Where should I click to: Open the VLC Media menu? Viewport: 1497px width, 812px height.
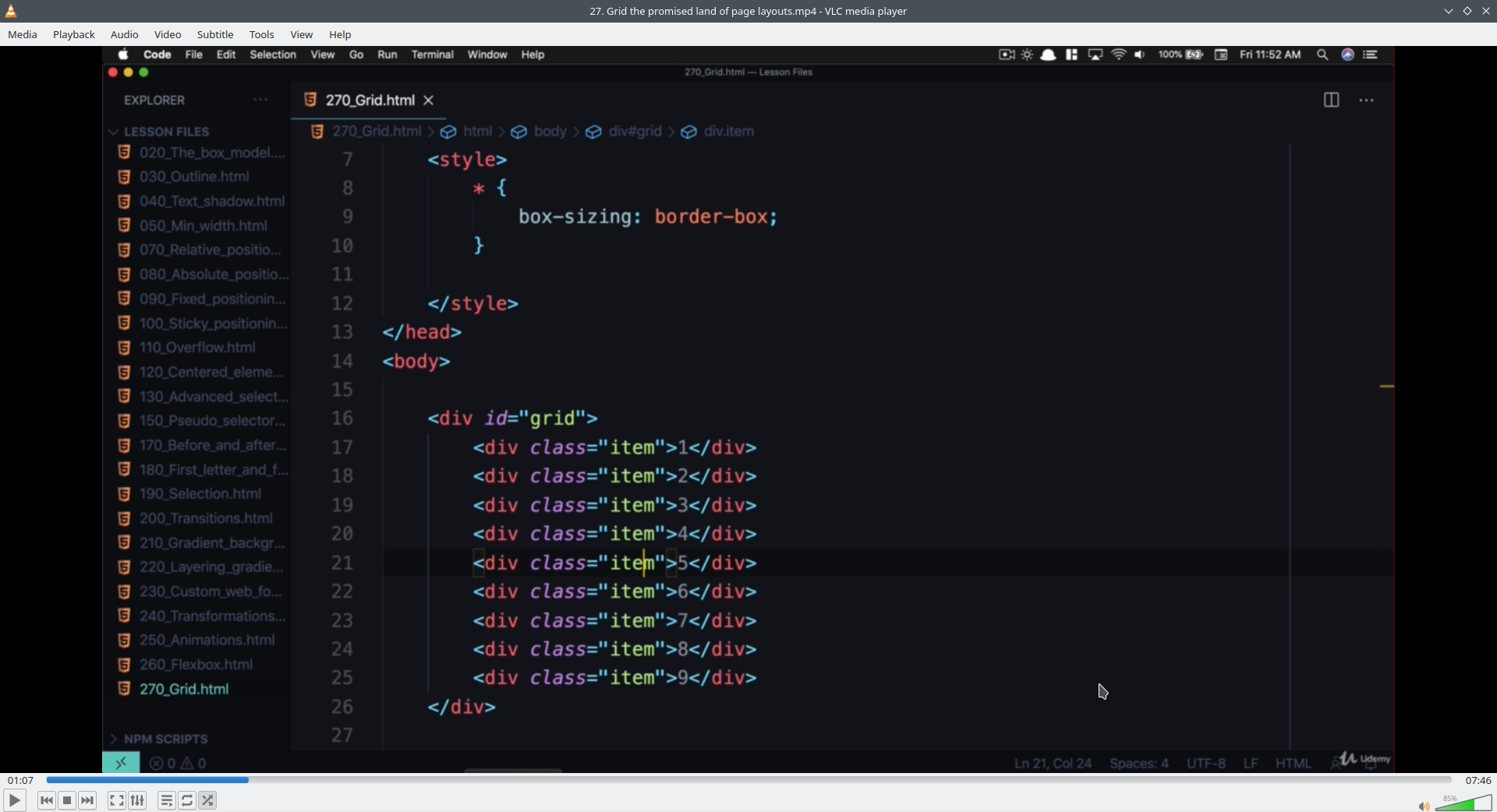[23, 34]
